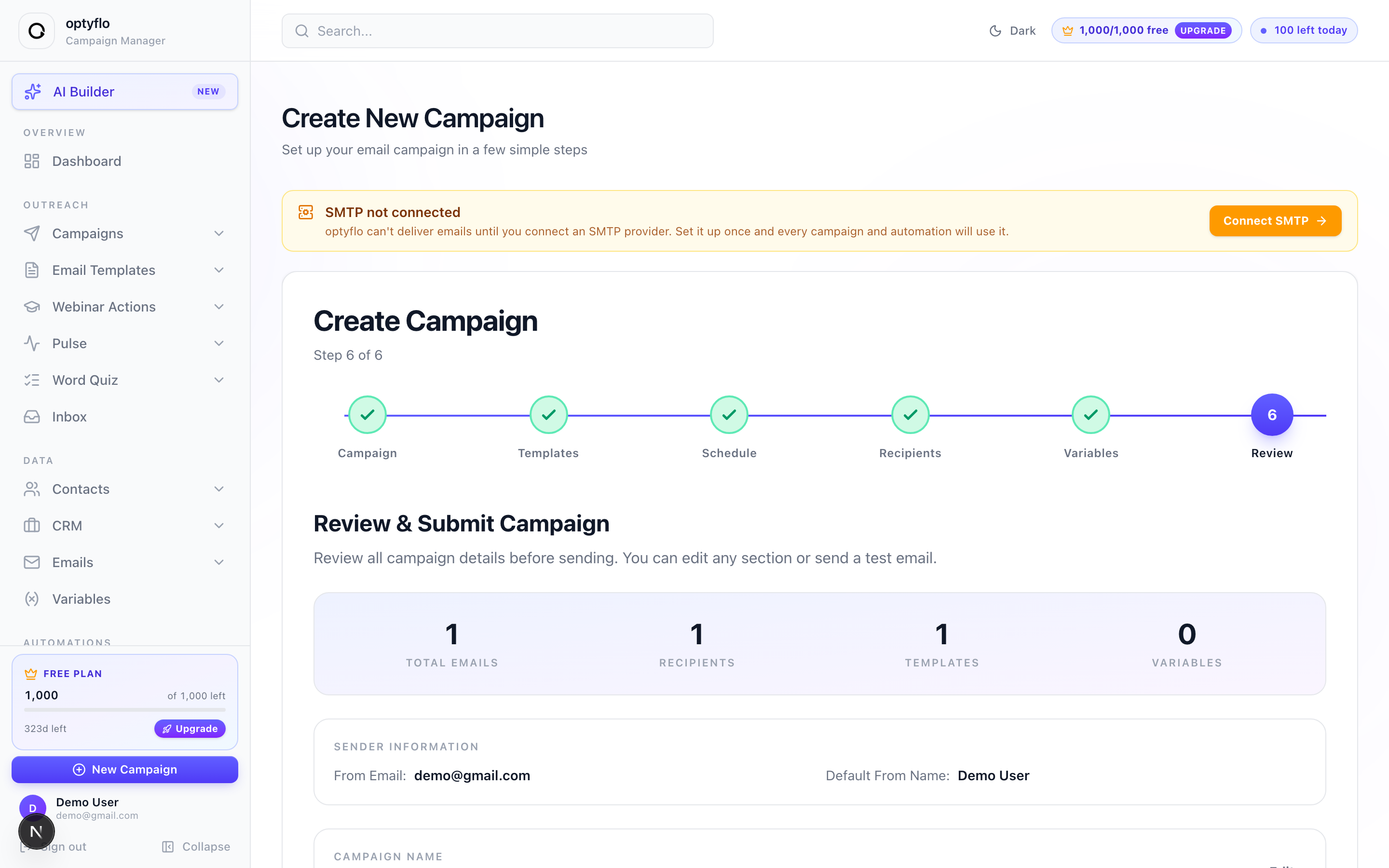1389x868 pixels.
Task: Click the Variables stat count 0
Action: [1187, 634]
